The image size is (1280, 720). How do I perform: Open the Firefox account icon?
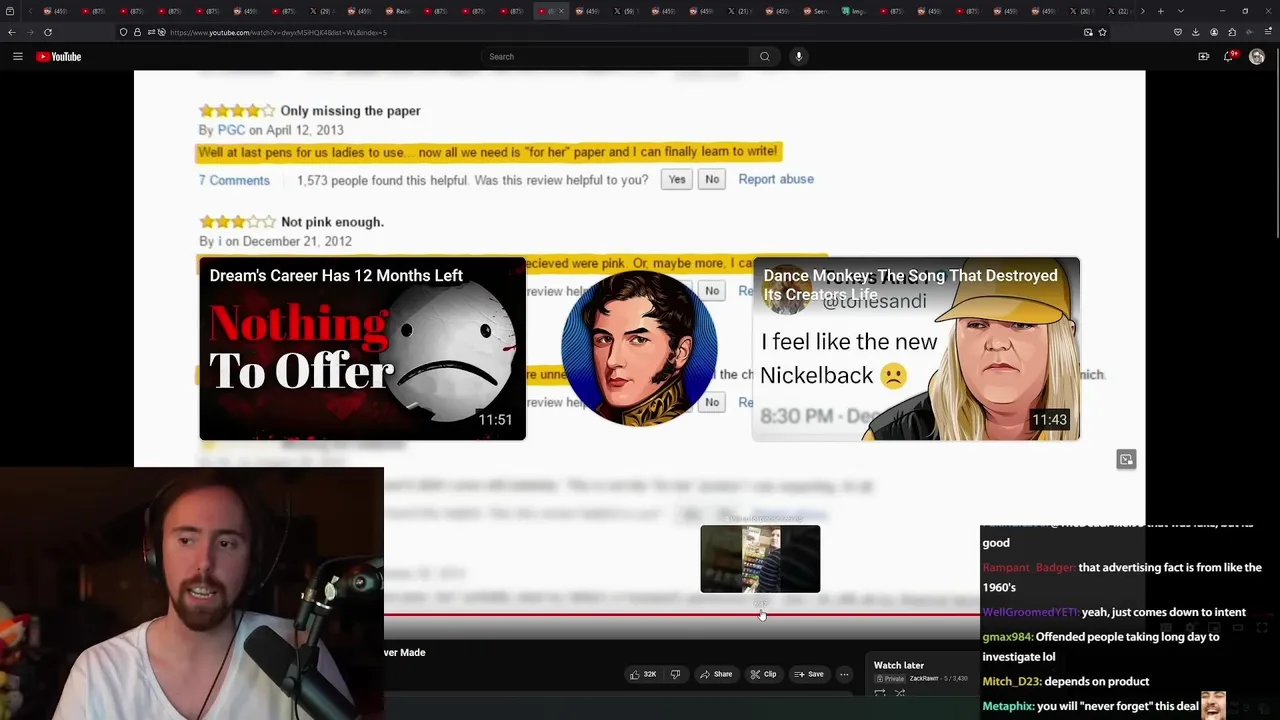point(1213,32)
